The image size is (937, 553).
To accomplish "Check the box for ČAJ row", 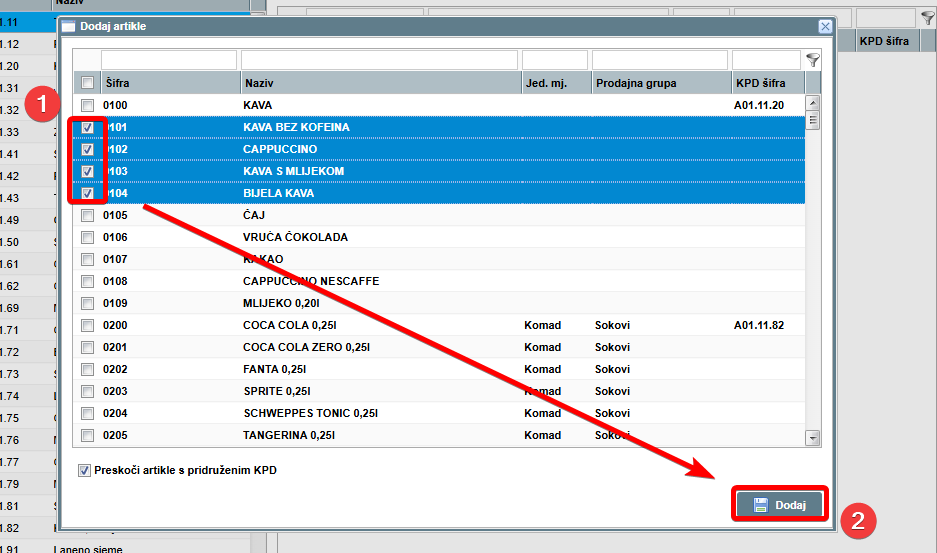I will pyautogui.click(x=87, y=215).
